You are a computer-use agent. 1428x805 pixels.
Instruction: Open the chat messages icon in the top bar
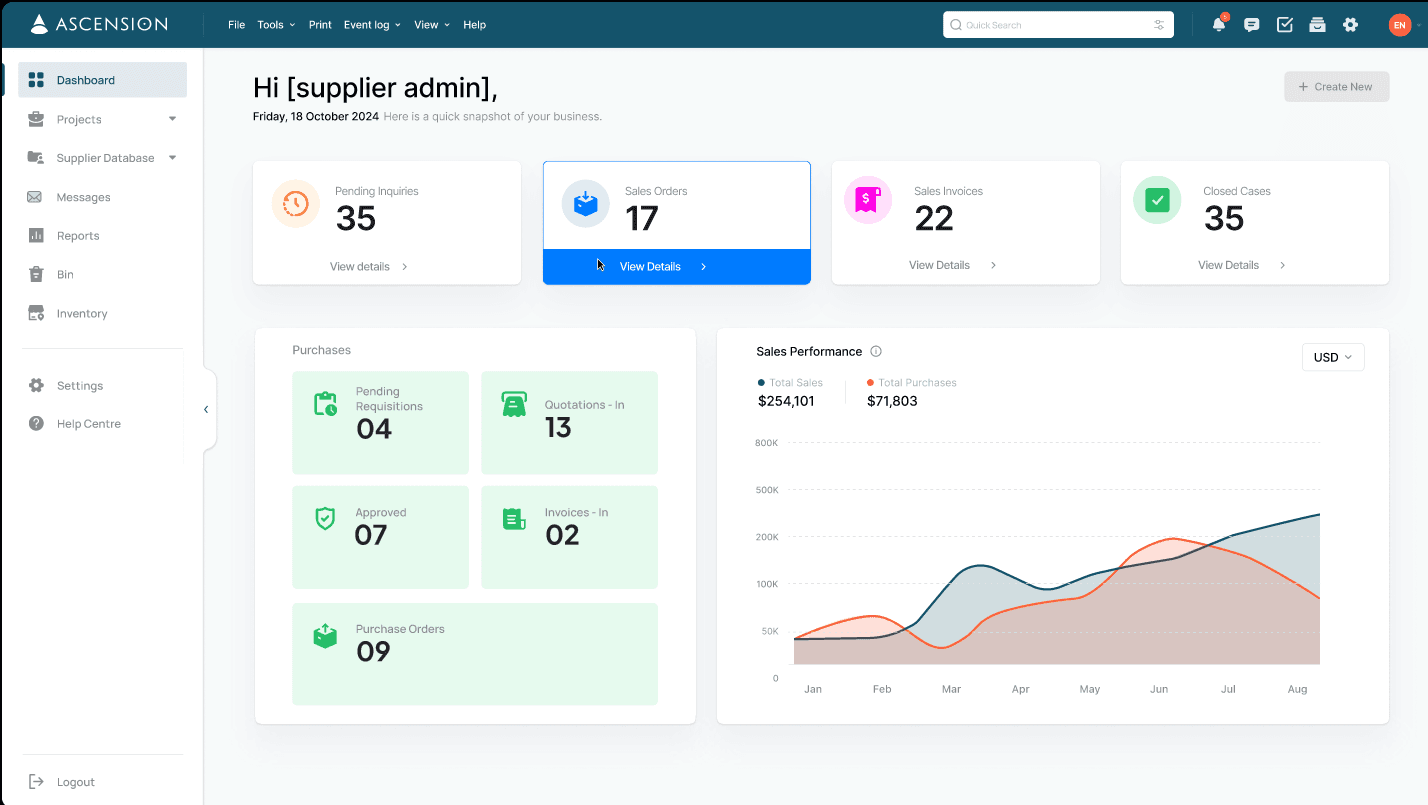[x=1251, y=24]
